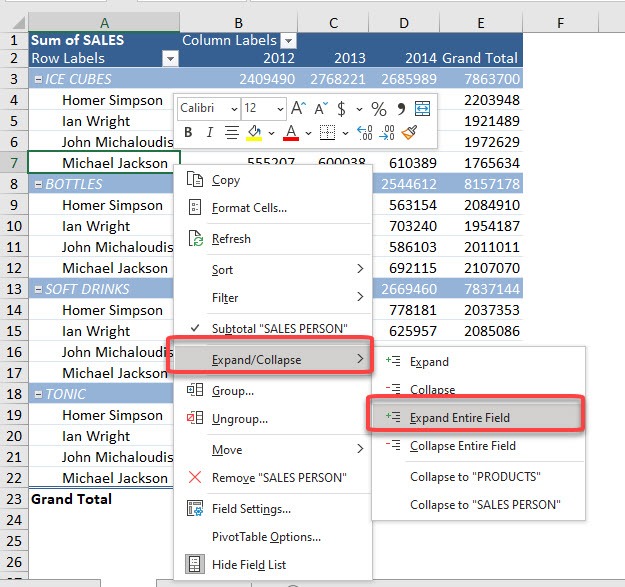Click the Decrease Font Size icon
Viewport: 625px width, 587px height.
click(321, 108)
